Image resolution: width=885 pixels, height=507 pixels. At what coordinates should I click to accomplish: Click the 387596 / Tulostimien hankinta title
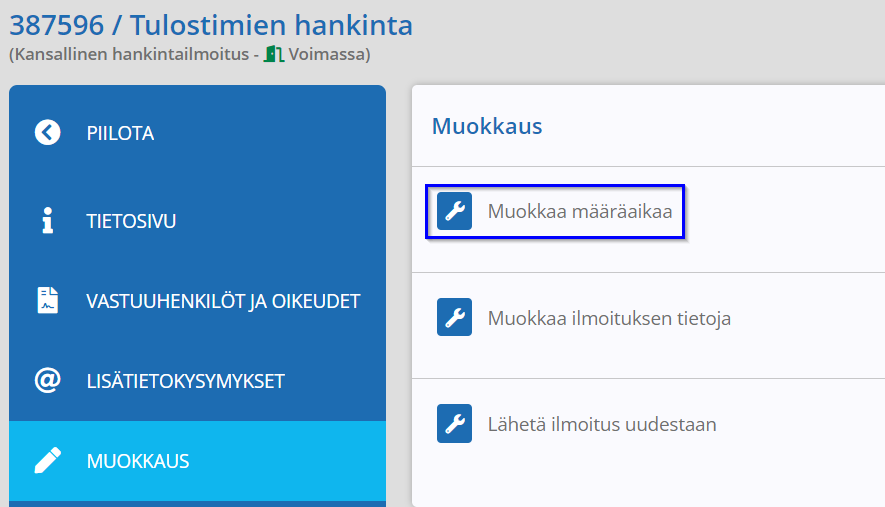[x=211, y=25]
